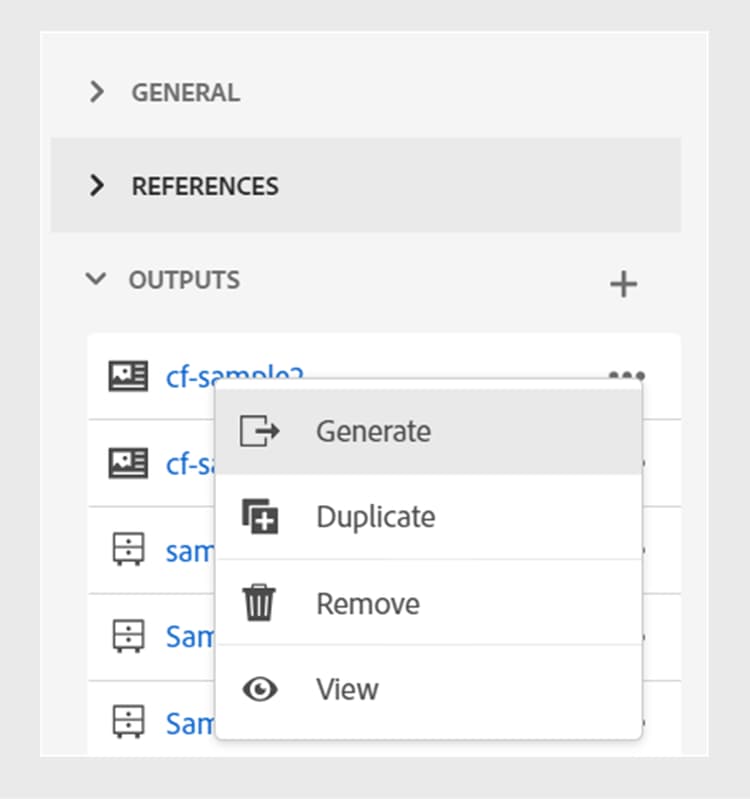The height and width of the screenshot is (799, 750).
Task: Click the View eye icon
Action: click(x=260, y=690)
